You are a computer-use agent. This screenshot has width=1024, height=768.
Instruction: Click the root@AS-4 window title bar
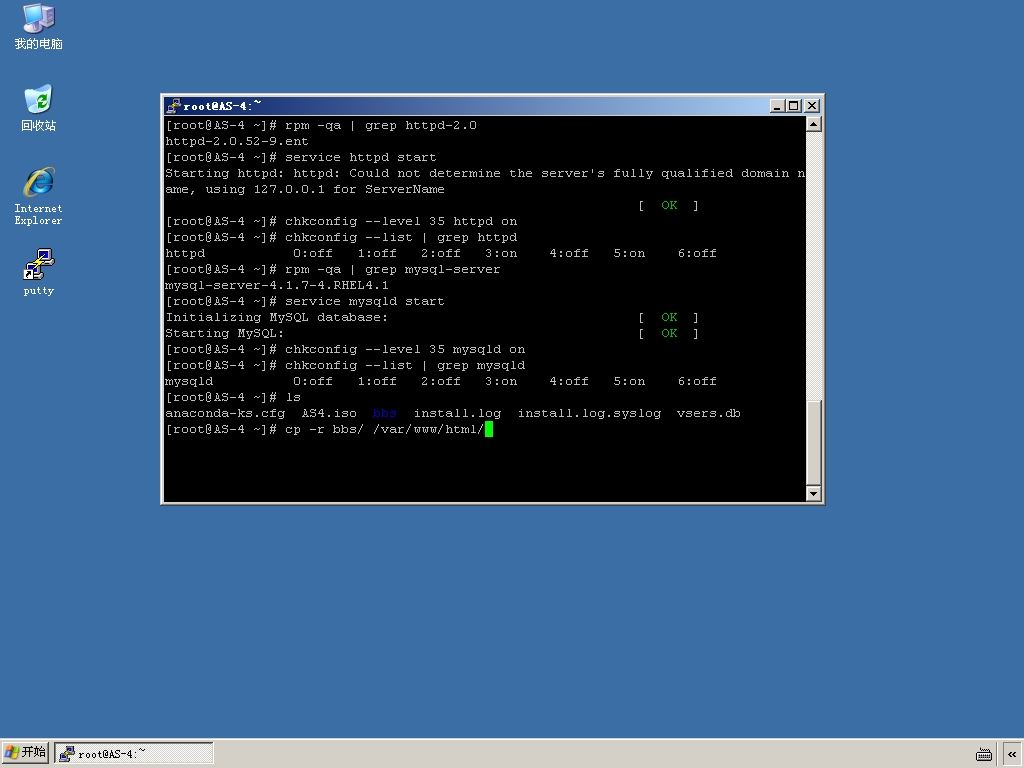point(467,106)
